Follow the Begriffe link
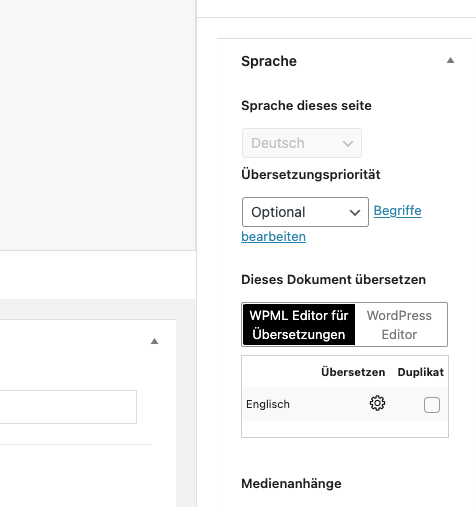The height and width of the screenshot is (507, 476). [x=397, y=211]
